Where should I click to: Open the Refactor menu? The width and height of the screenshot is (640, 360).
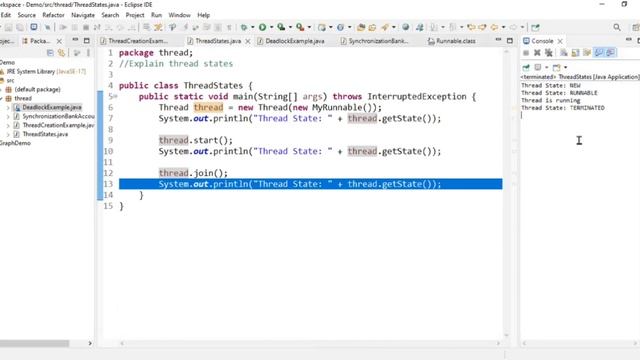click(53, 15)
